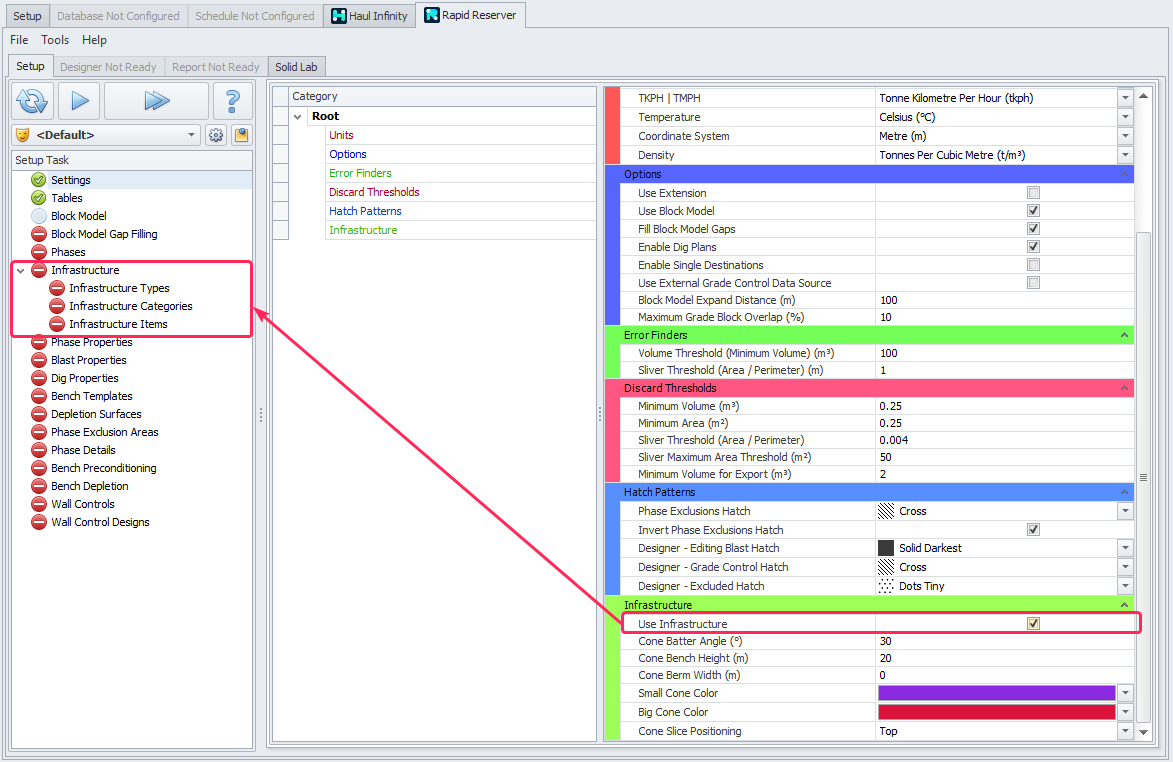Enable the Use Extension checkbox
This screenshot has height=762, width=1173.
1033,193
